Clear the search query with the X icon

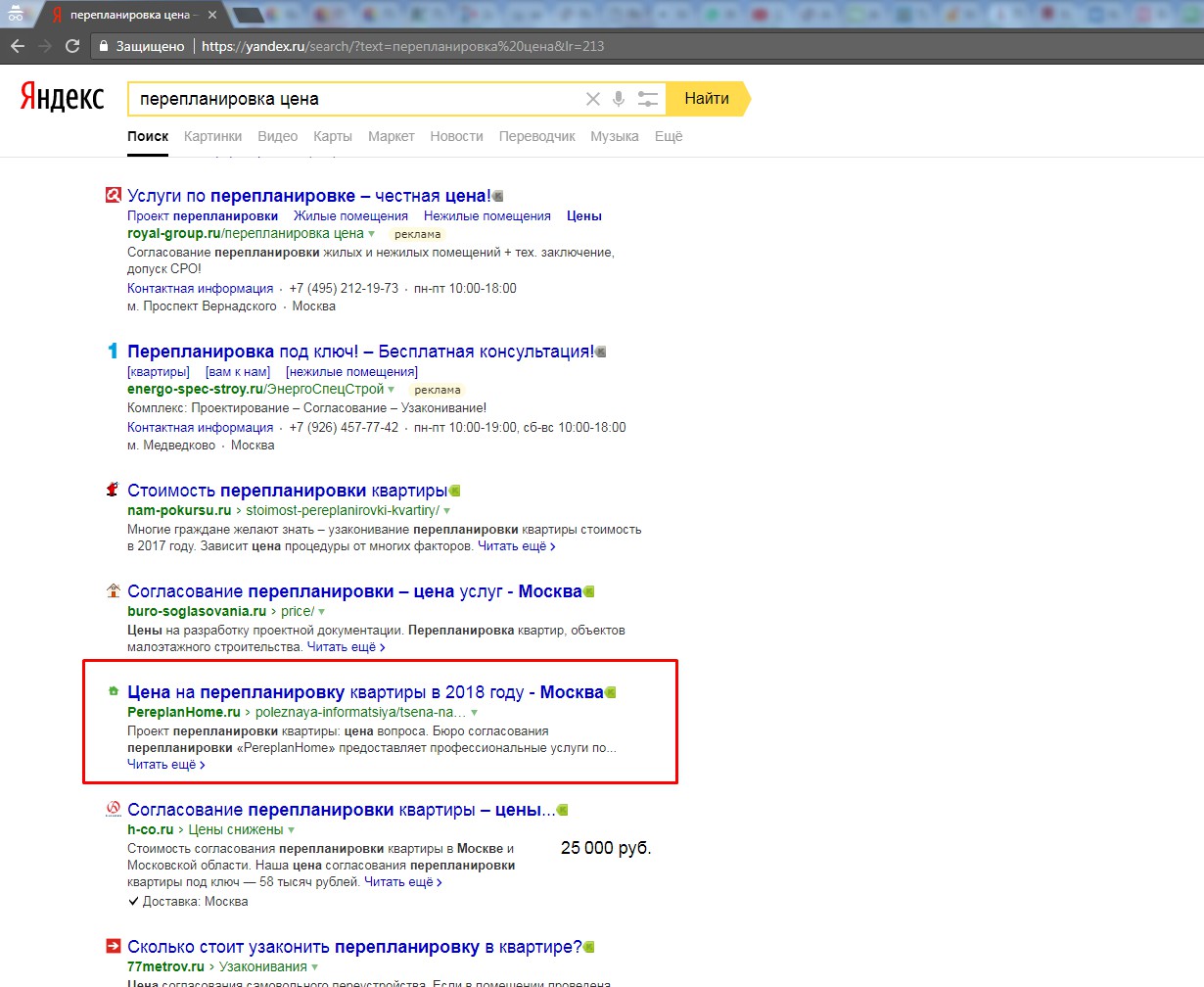(x=592, y=99)
